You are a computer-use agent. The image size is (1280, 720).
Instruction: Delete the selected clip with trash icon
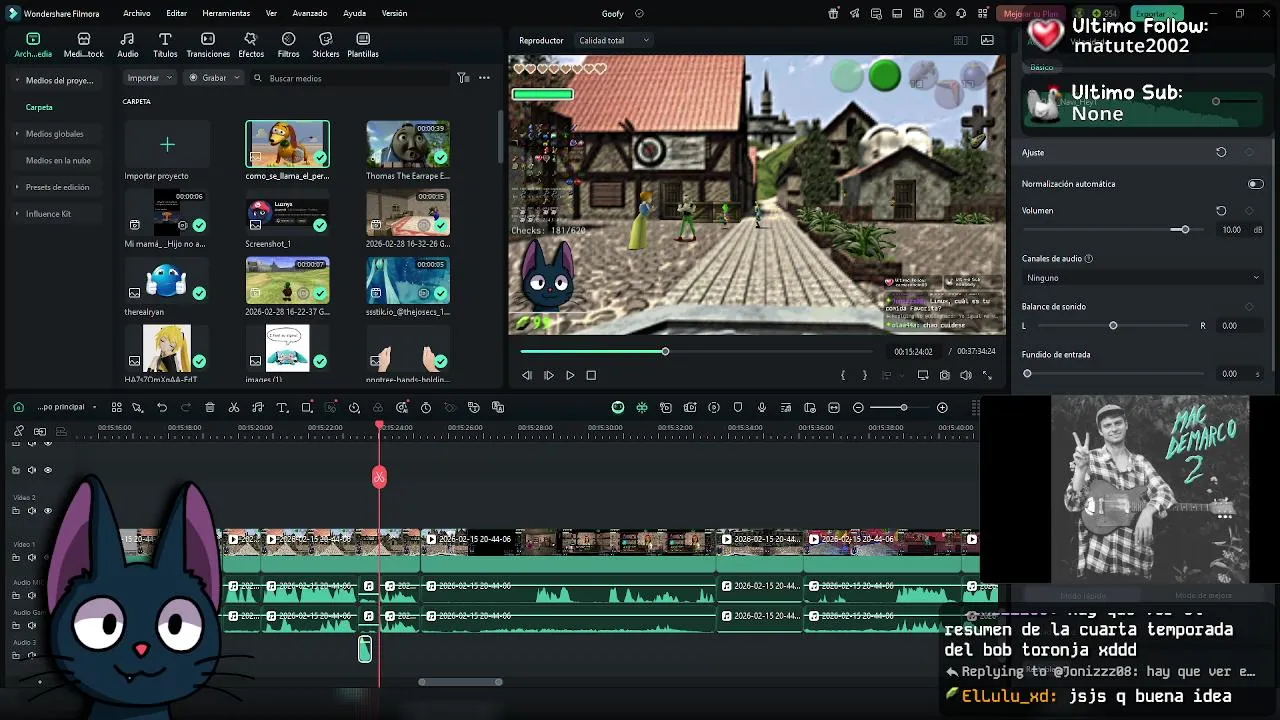[x=210, y=407]
